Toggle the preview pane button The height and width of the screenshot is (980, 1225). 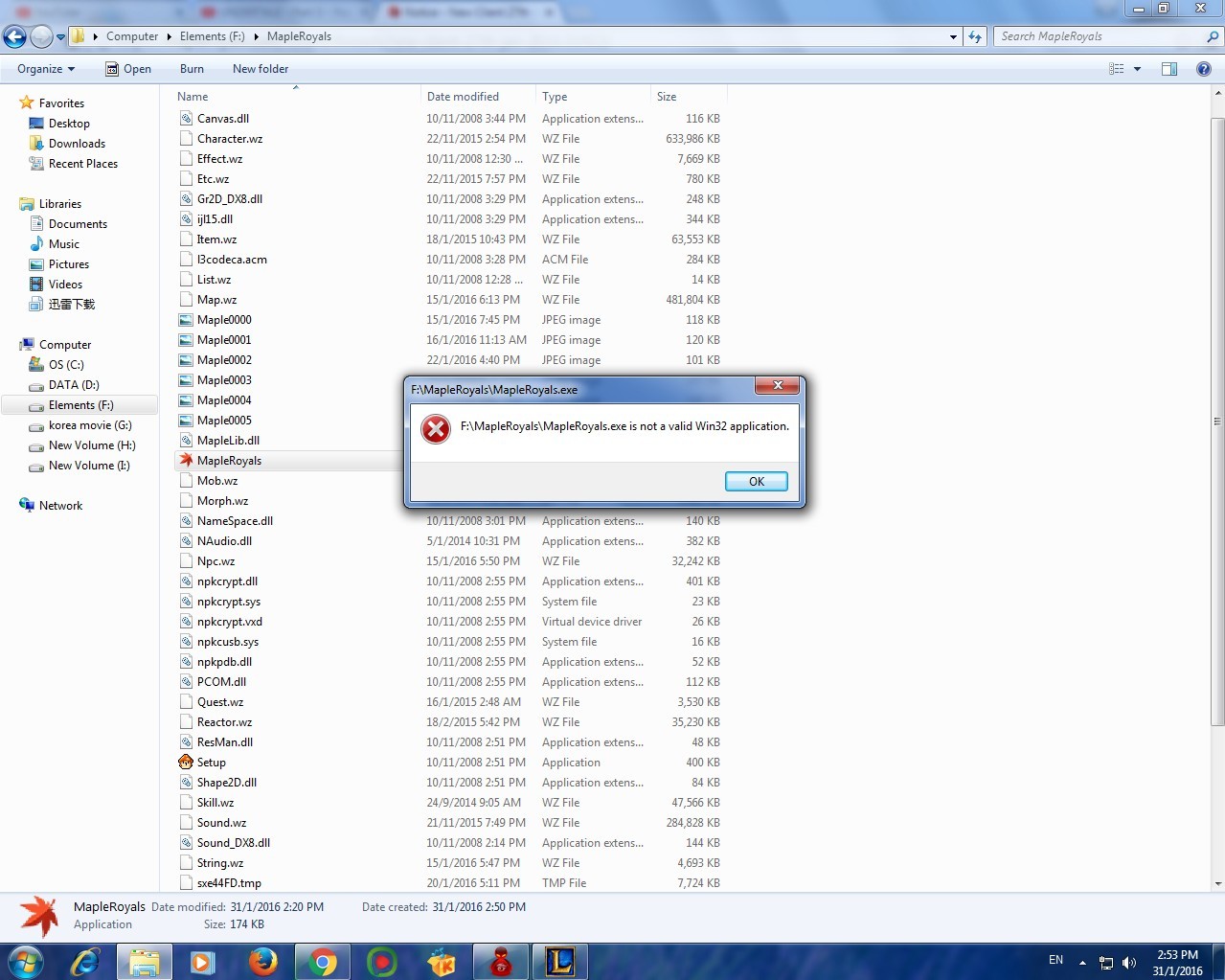(1169, 69)
